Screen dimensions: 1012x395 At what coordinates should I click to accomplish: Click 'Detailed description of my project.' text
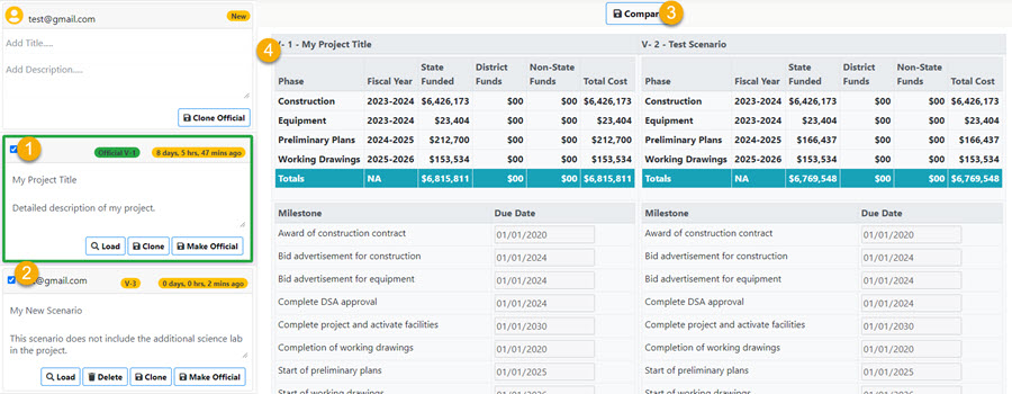84,208
